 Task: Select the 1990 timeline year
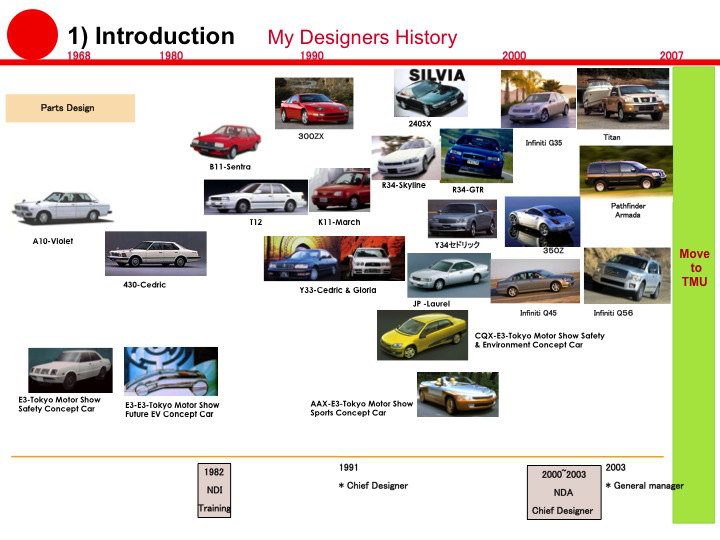pyautogui.click(x=312, y=56)
